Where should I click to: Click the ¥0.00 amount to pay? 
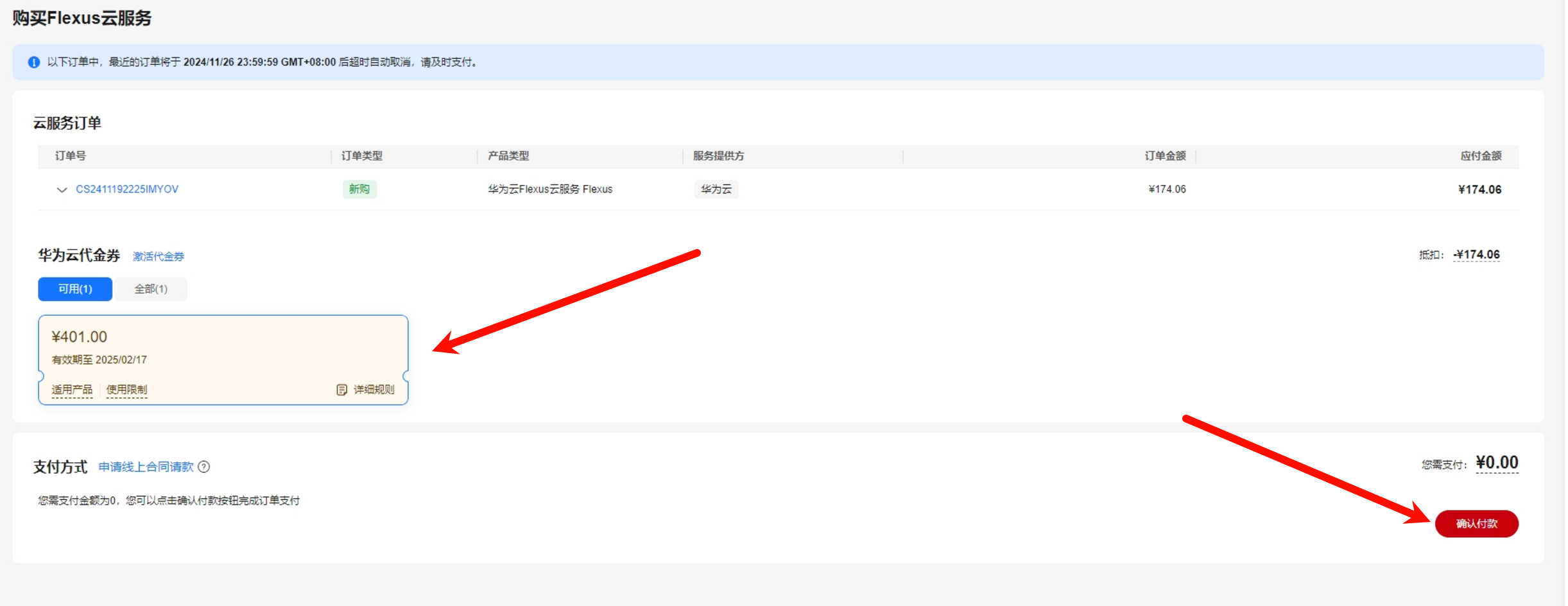click(1497, 463)
